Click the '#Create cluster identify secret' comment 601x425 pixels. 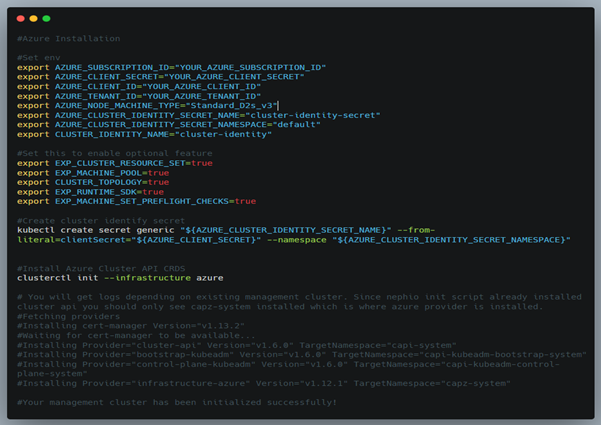pyautogui.click(x=101, y=221)
